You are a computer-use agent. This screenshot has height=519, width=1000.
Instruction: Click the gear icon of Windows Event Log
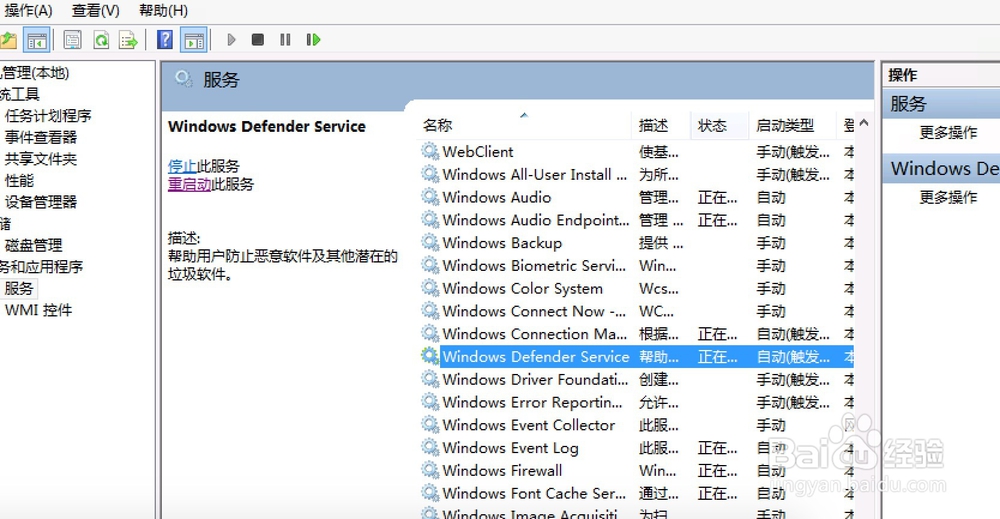coord(430,448)
